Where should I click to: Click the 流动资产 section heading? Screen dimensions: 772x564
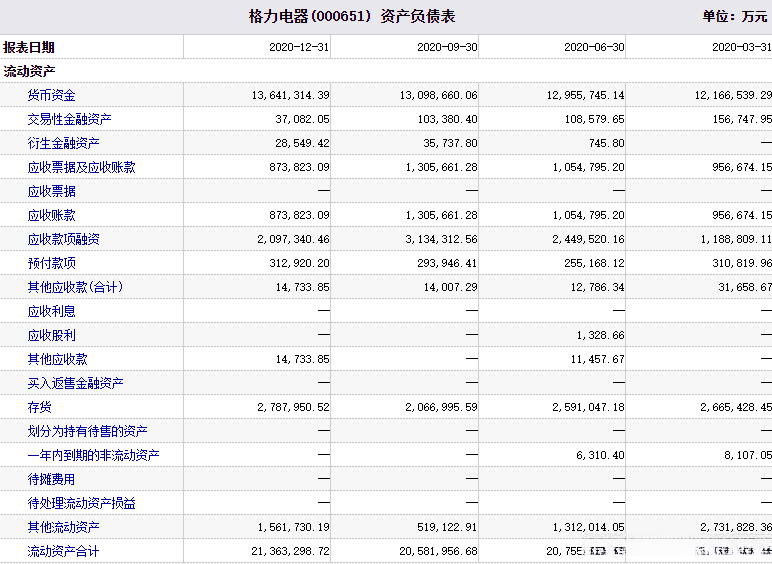pos(29,71)
